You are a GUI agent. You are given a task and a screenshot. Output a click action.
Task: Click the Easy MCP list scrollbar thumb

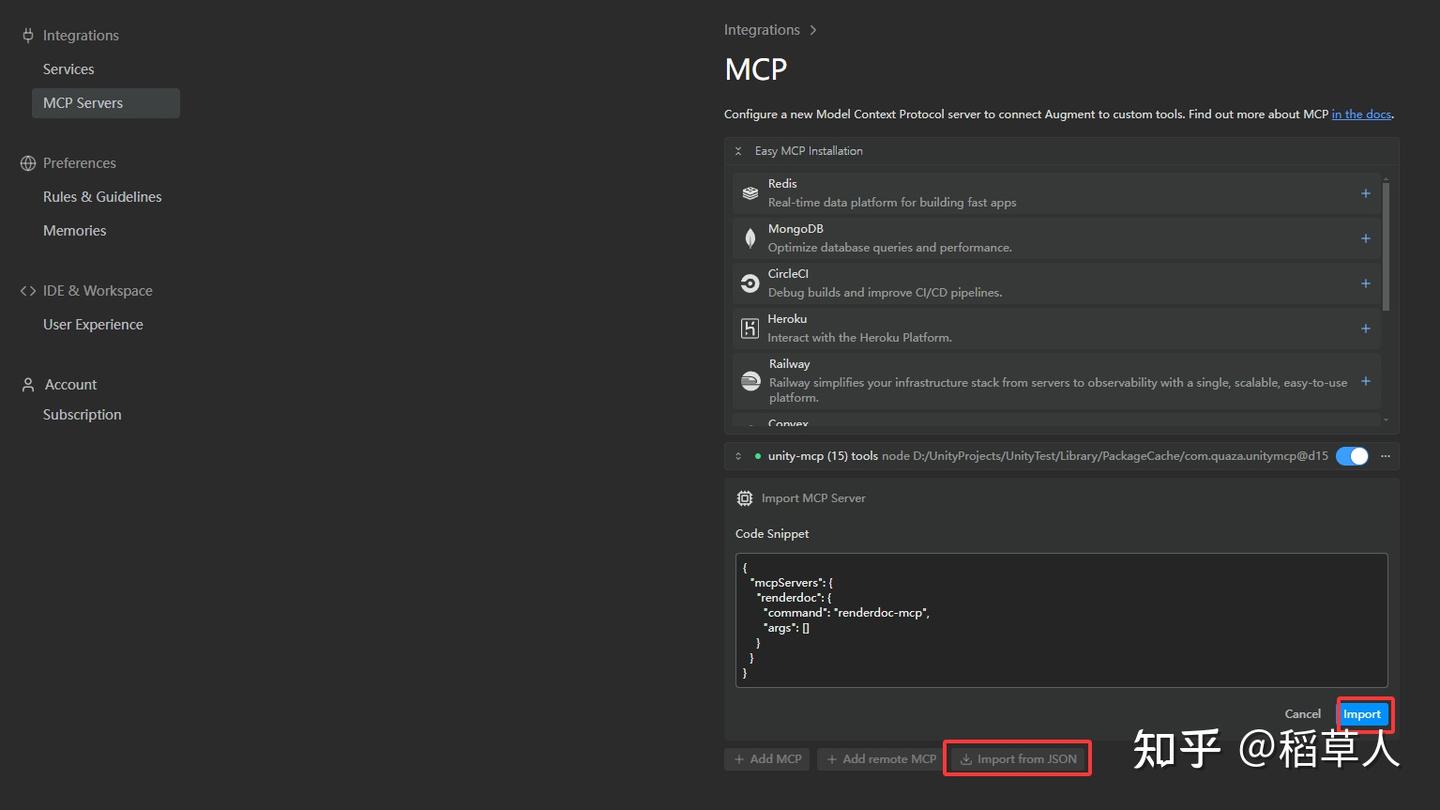1385,246
